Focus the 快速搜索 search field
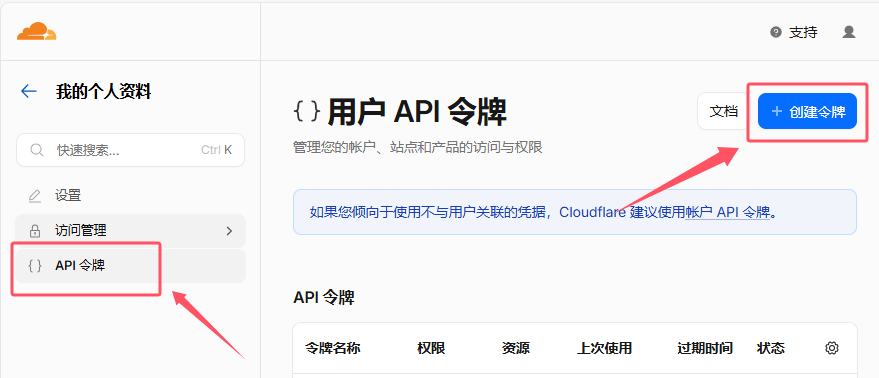This screenshot has width=879, height=378. pos(130,150)
